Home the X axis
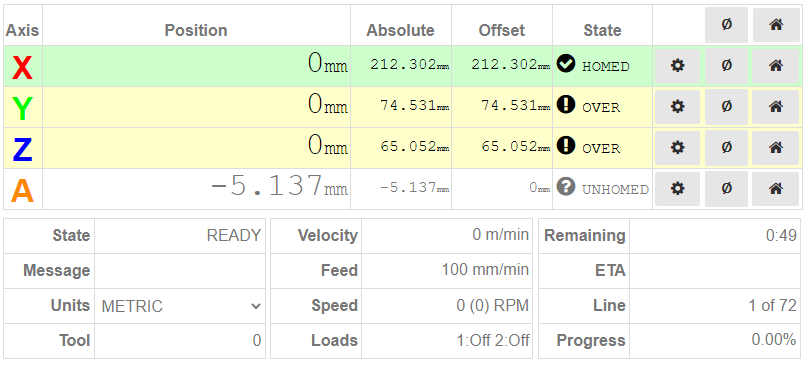 point(776,66)
